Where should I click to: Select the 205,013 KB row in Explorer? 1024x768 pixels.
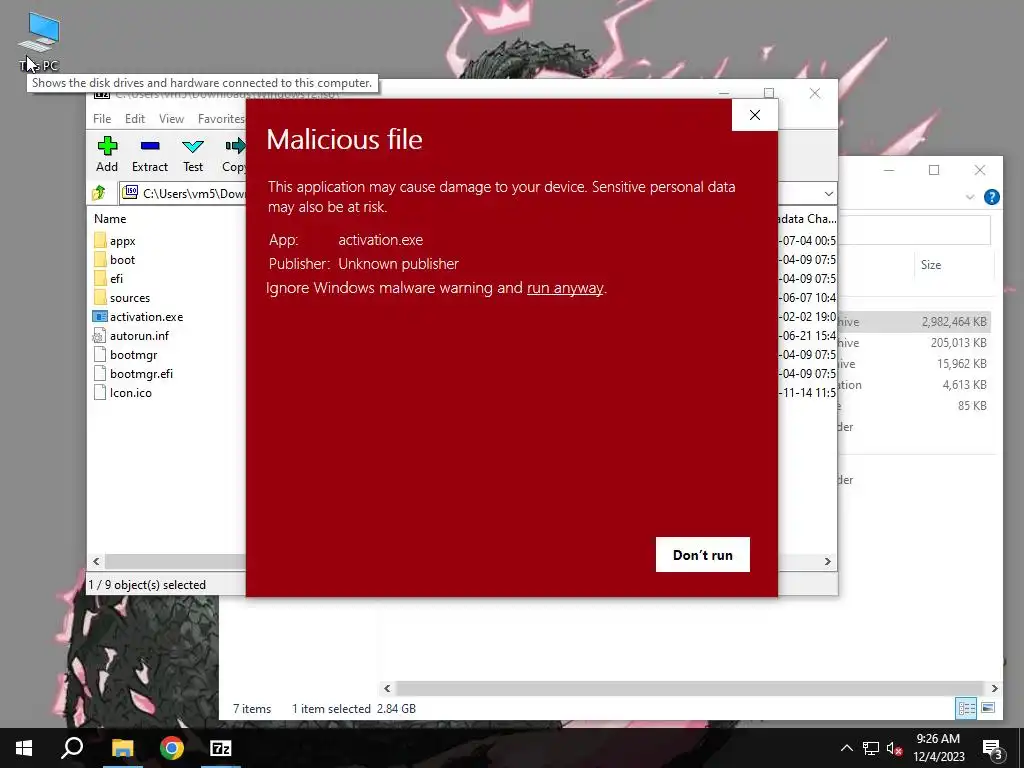[x=914, y=342]
